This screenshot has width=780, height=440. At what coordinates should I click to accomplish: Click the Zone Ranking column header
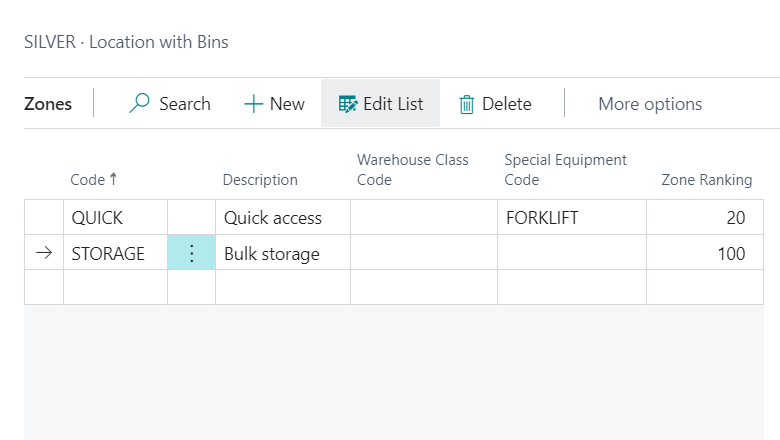(706, 180)
